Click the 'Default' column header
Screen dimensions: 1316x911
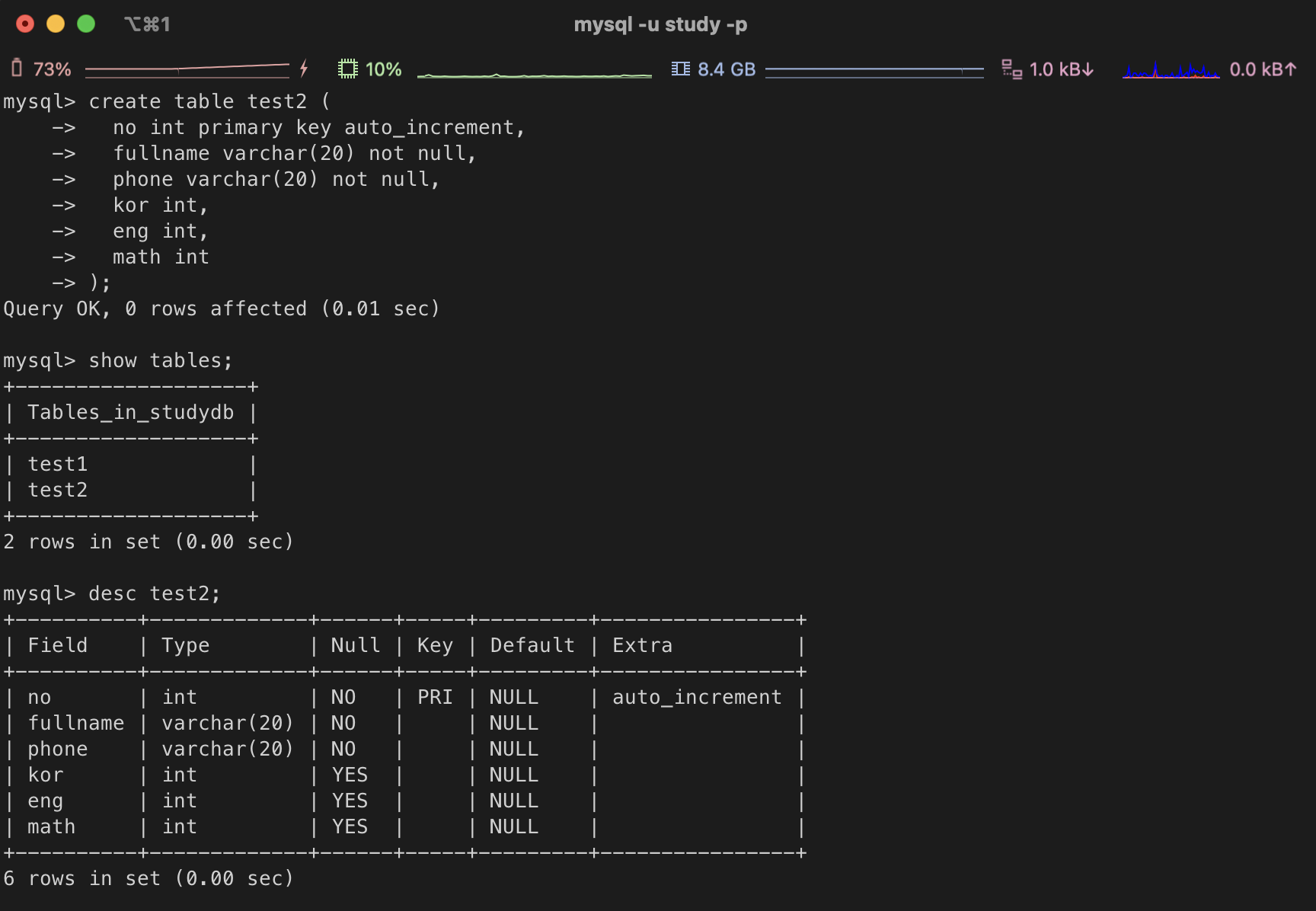[x=532, y=645]
